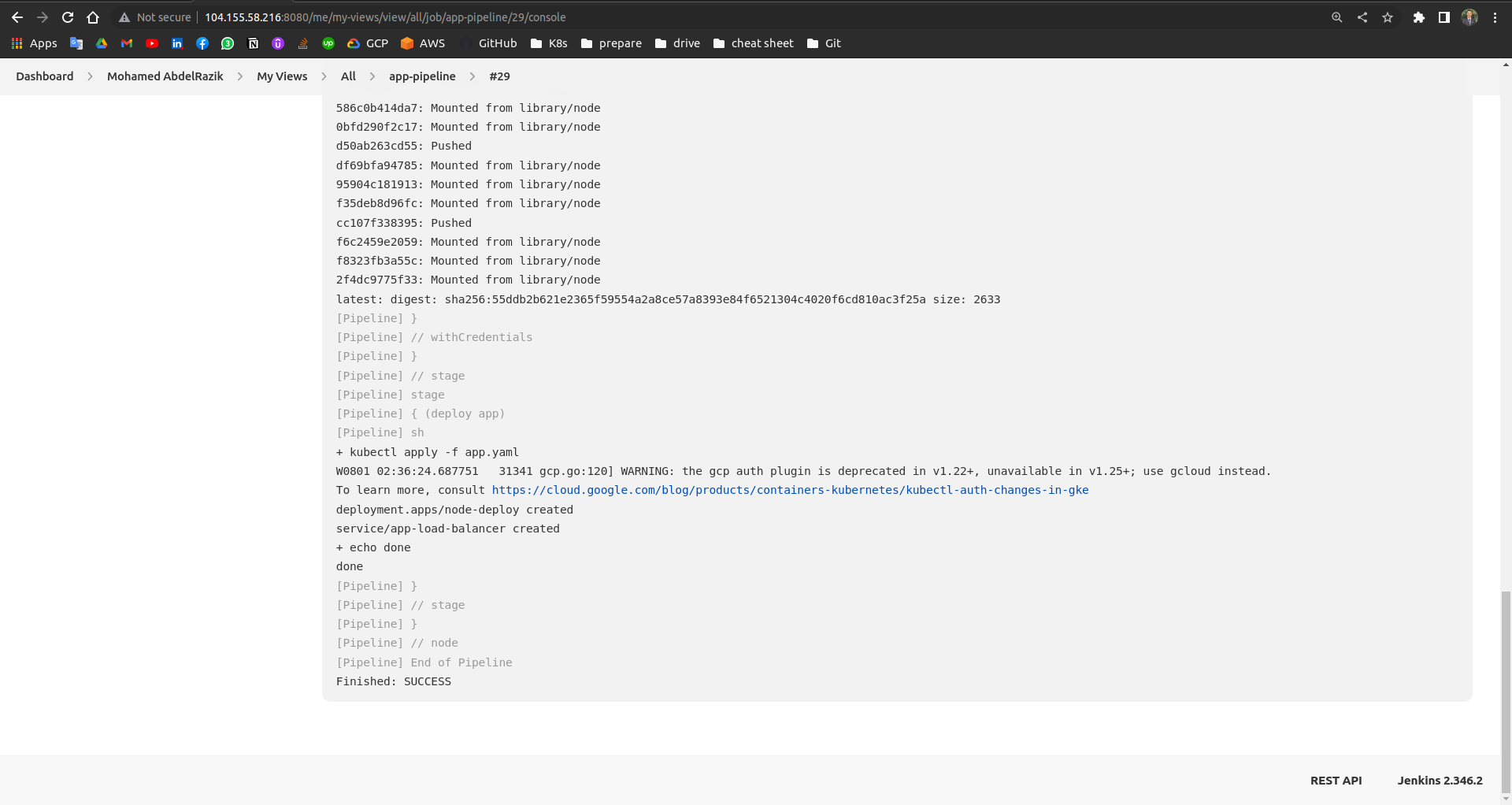The width and height of the screenshot is (1512, 805).
Task: Open build #29 breadcrumb
Action: point(499,76)
